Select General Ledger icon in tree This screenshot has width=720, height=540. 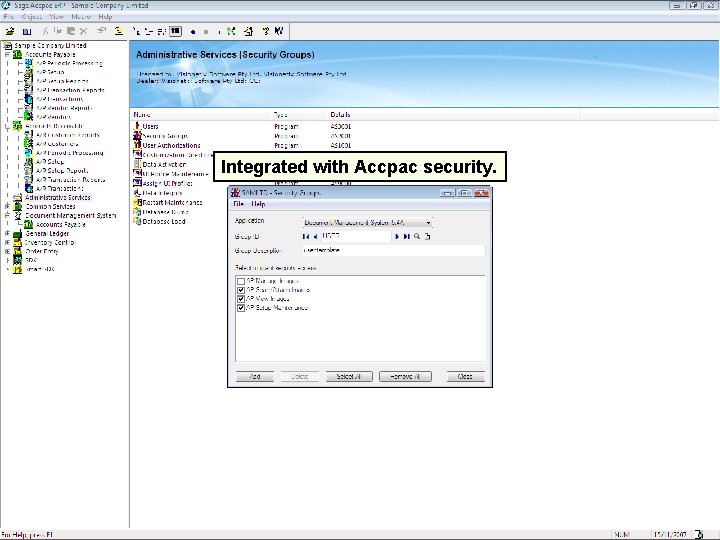(x=17, y=233)
